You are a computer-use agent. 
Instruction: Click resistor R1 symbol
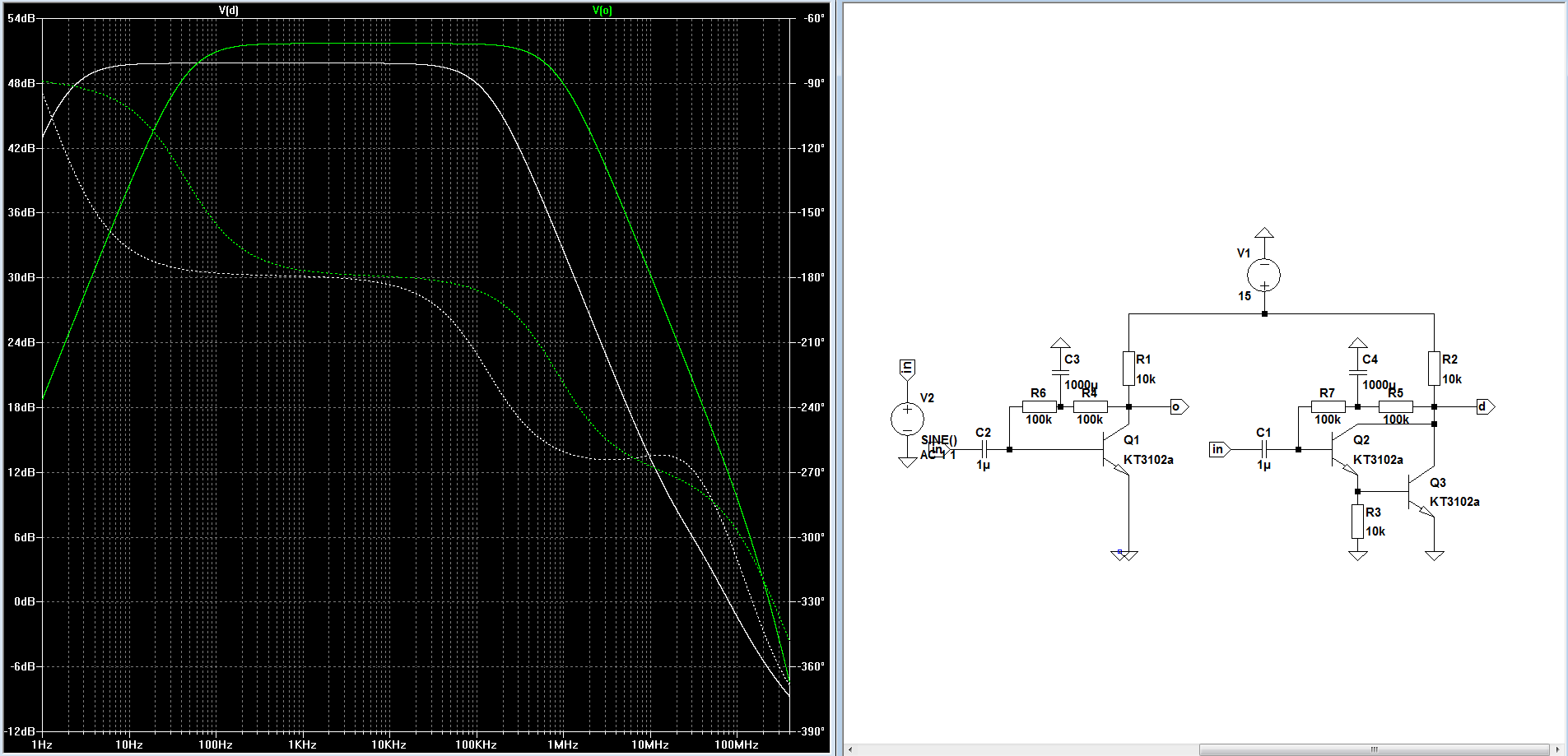tap(1128, 369)
